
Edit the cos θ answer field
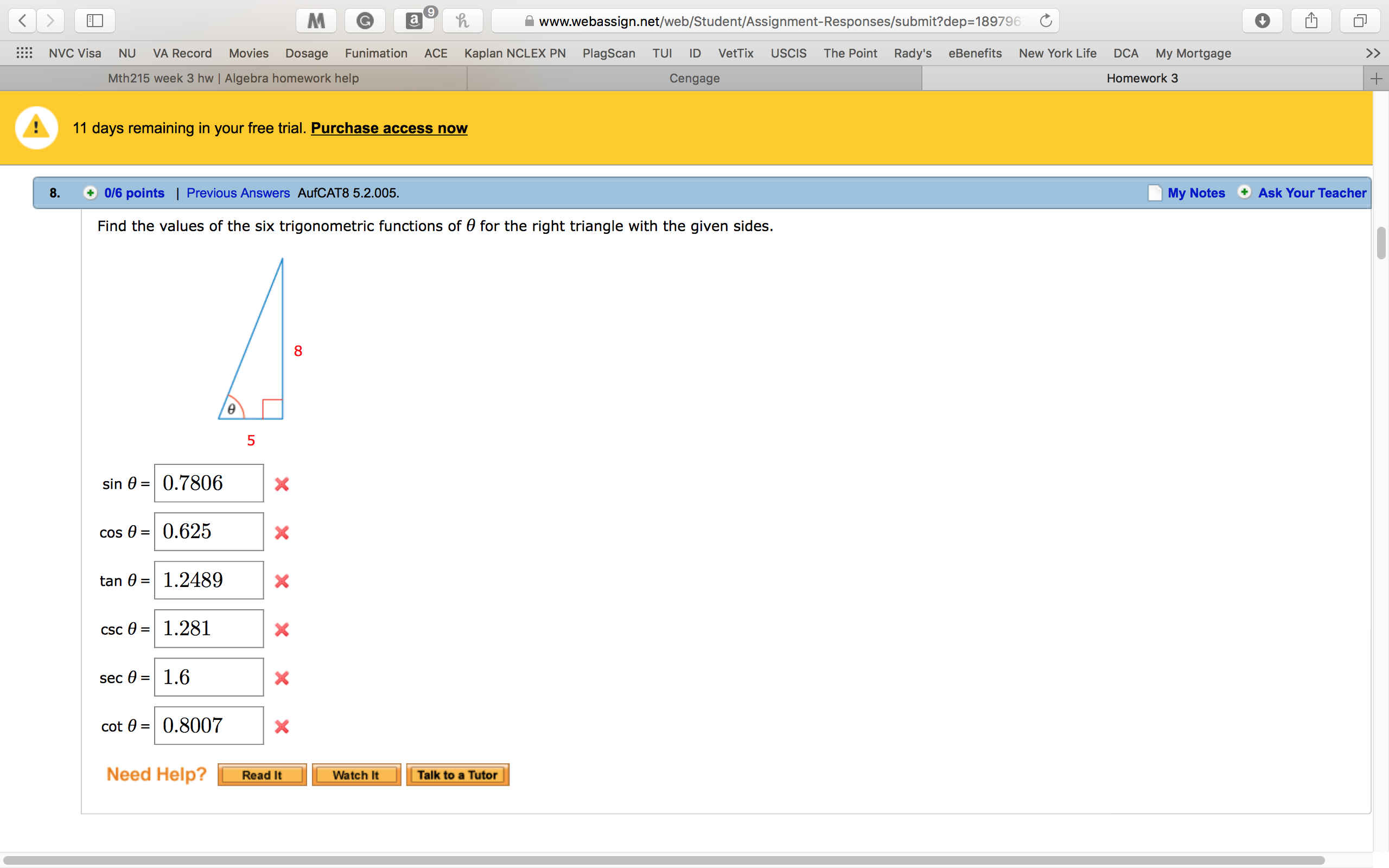[x=209, y=532]
